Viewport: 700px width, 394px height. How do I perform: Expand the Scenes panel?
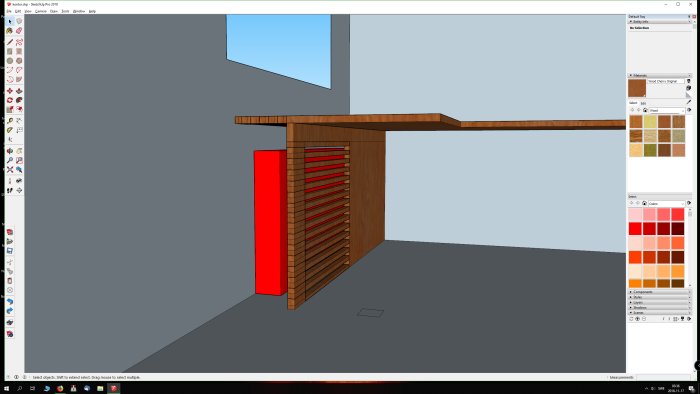660,313
